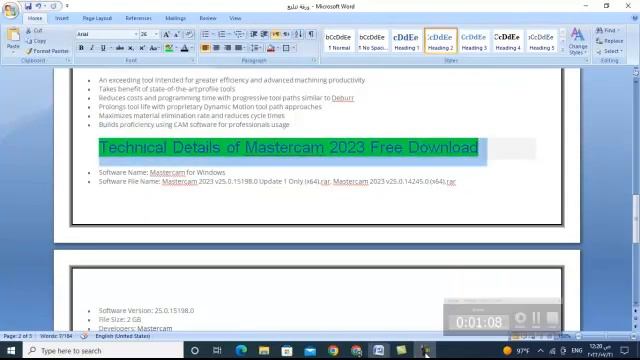
Task: Toggle Italic formatting
Action: pos(92,48)
